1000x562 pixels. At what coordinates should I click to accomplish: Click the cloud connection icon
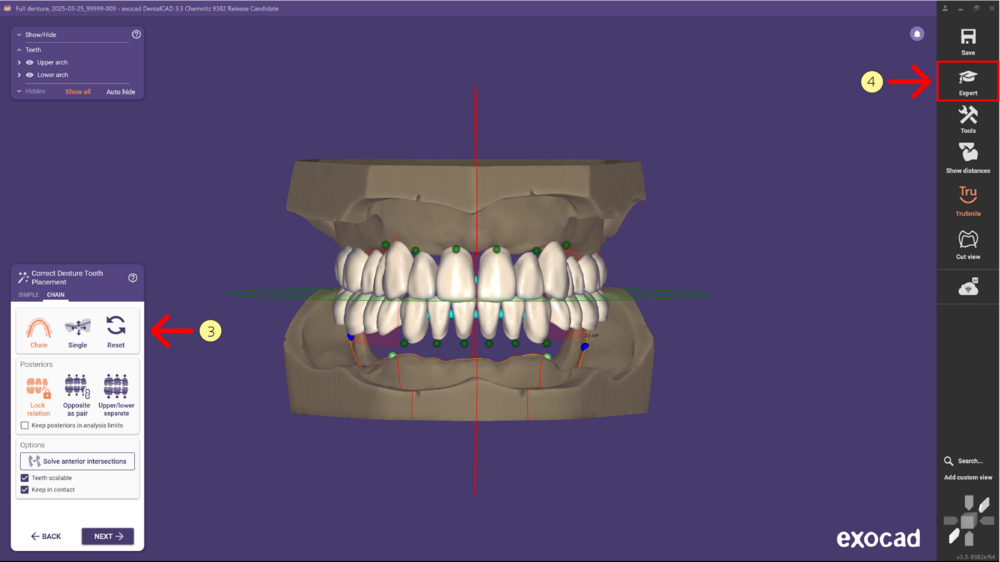[967, 287]
